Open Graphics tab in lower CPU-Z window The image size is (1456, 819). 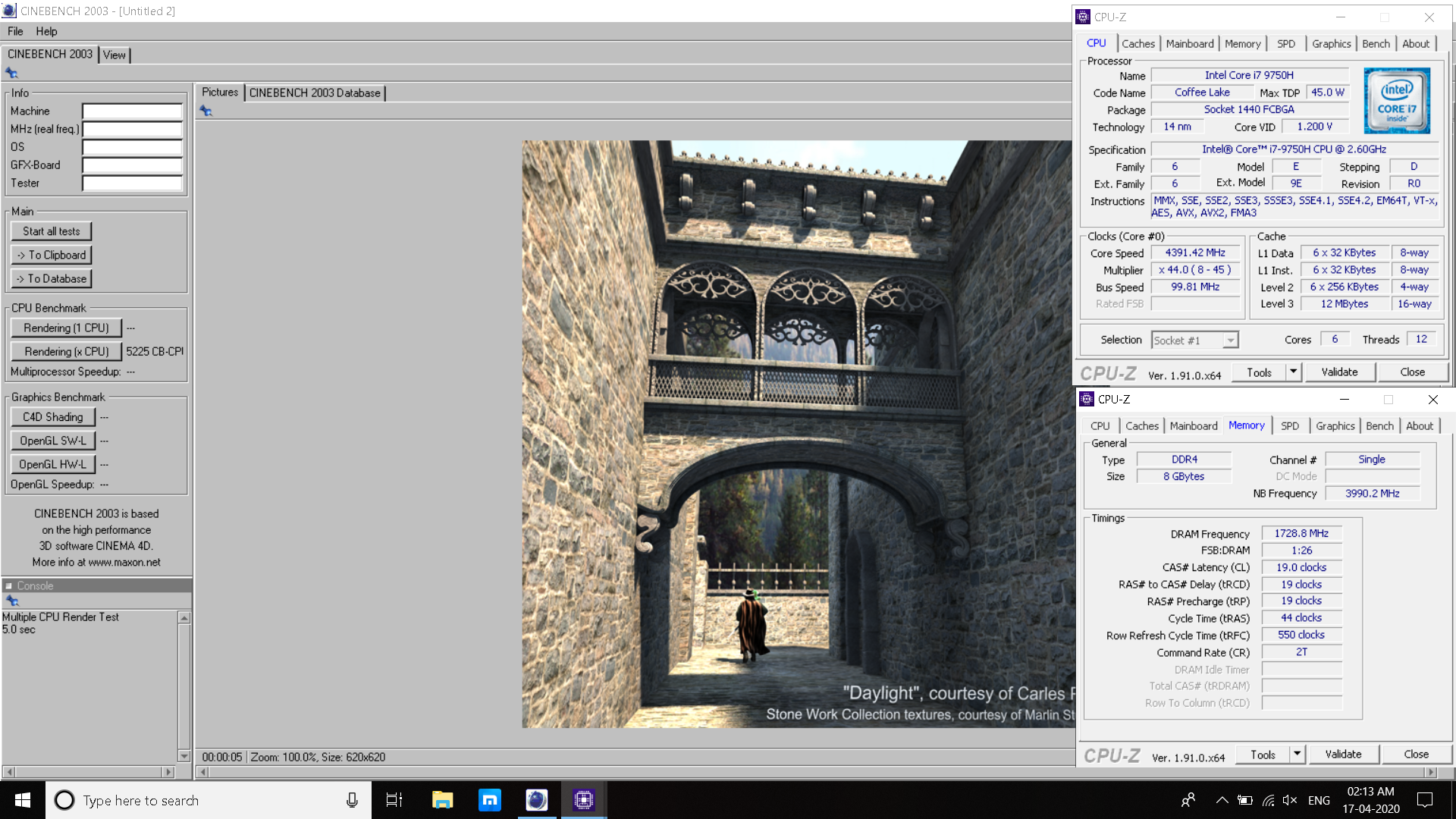[x=1335, y=426]
